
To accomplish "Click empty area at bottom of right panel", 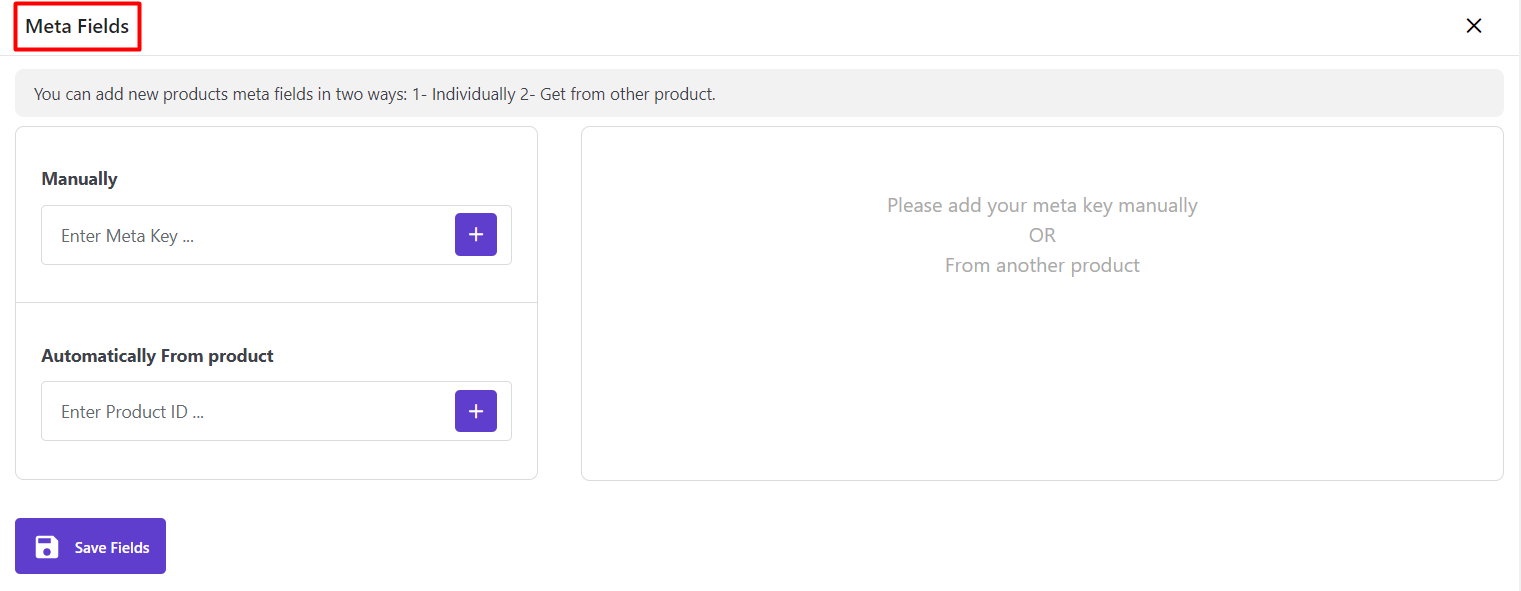I will click(1042, 420).
